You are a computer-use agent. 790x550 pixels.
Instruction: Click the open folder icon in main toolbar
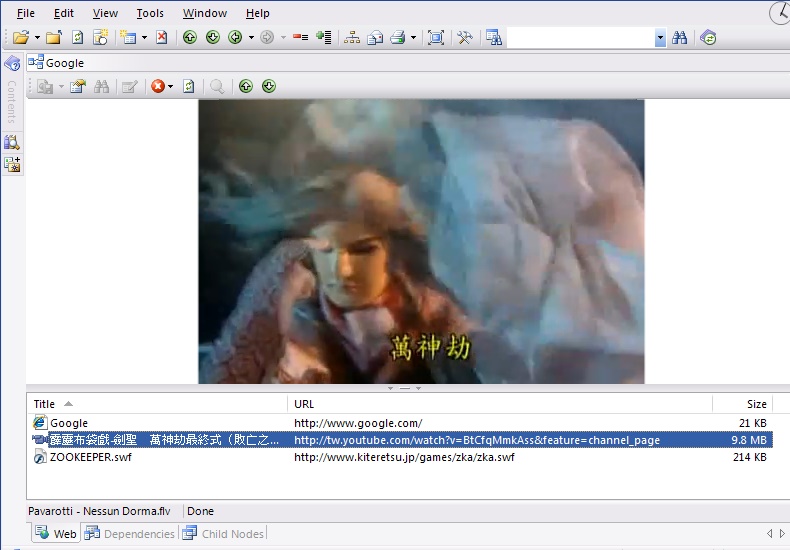(21, 37)
